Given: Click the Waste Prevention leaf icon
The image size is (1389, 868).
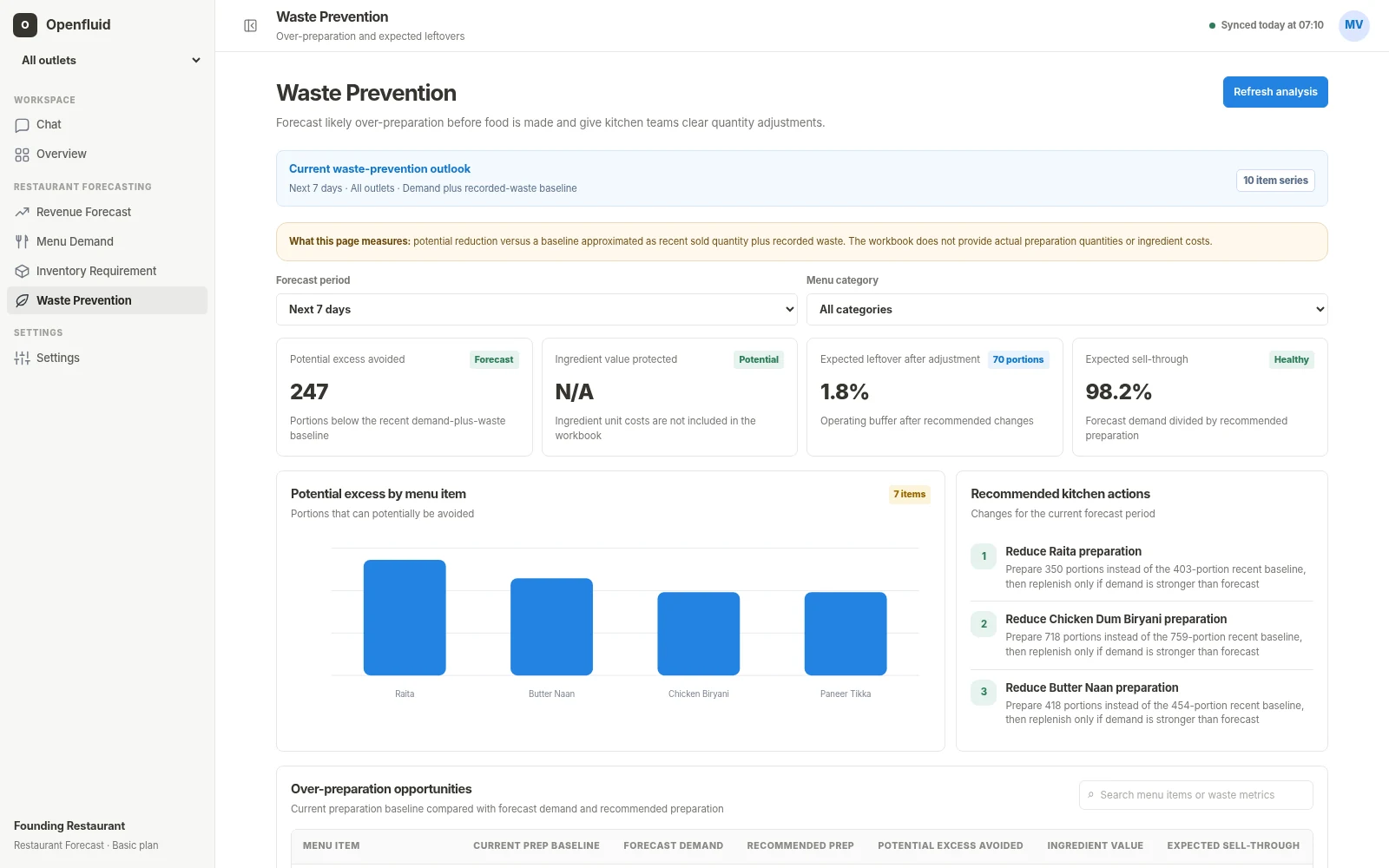Looking at the screenshot, I should [23, 301].
